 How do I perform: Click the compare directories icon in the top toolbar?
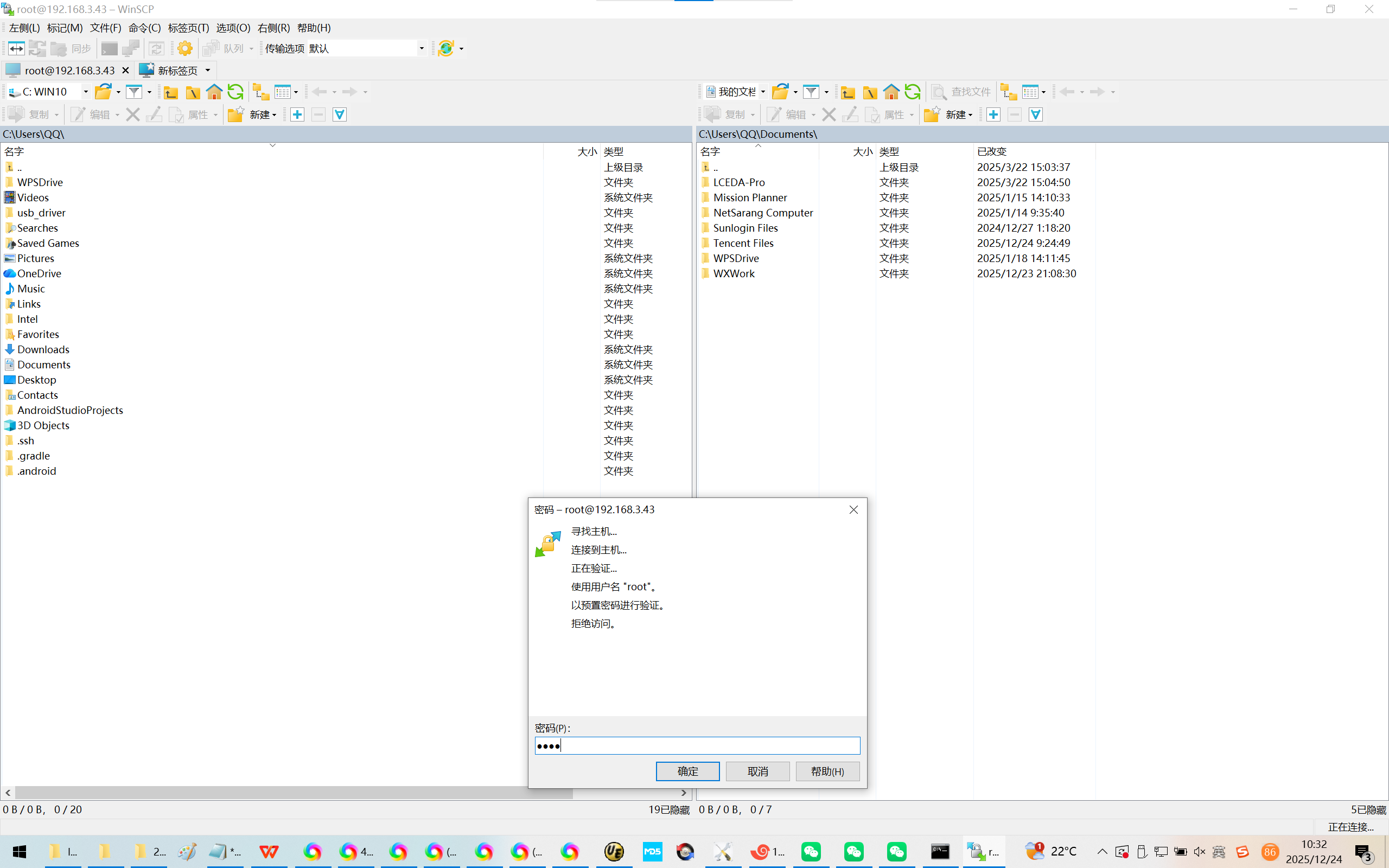point(16,48)
